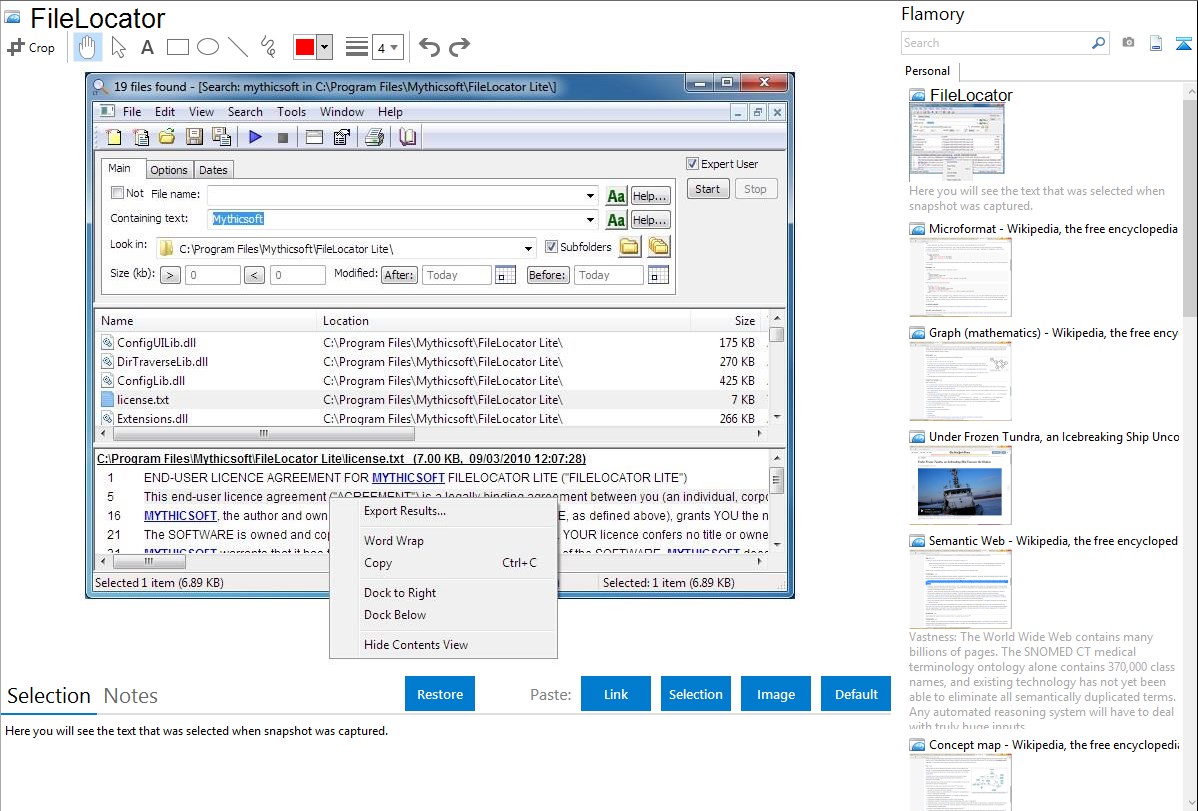The width and height of the screenshot is (1198, 811).
Task: Click the Paste Image button
Action: 775,694
